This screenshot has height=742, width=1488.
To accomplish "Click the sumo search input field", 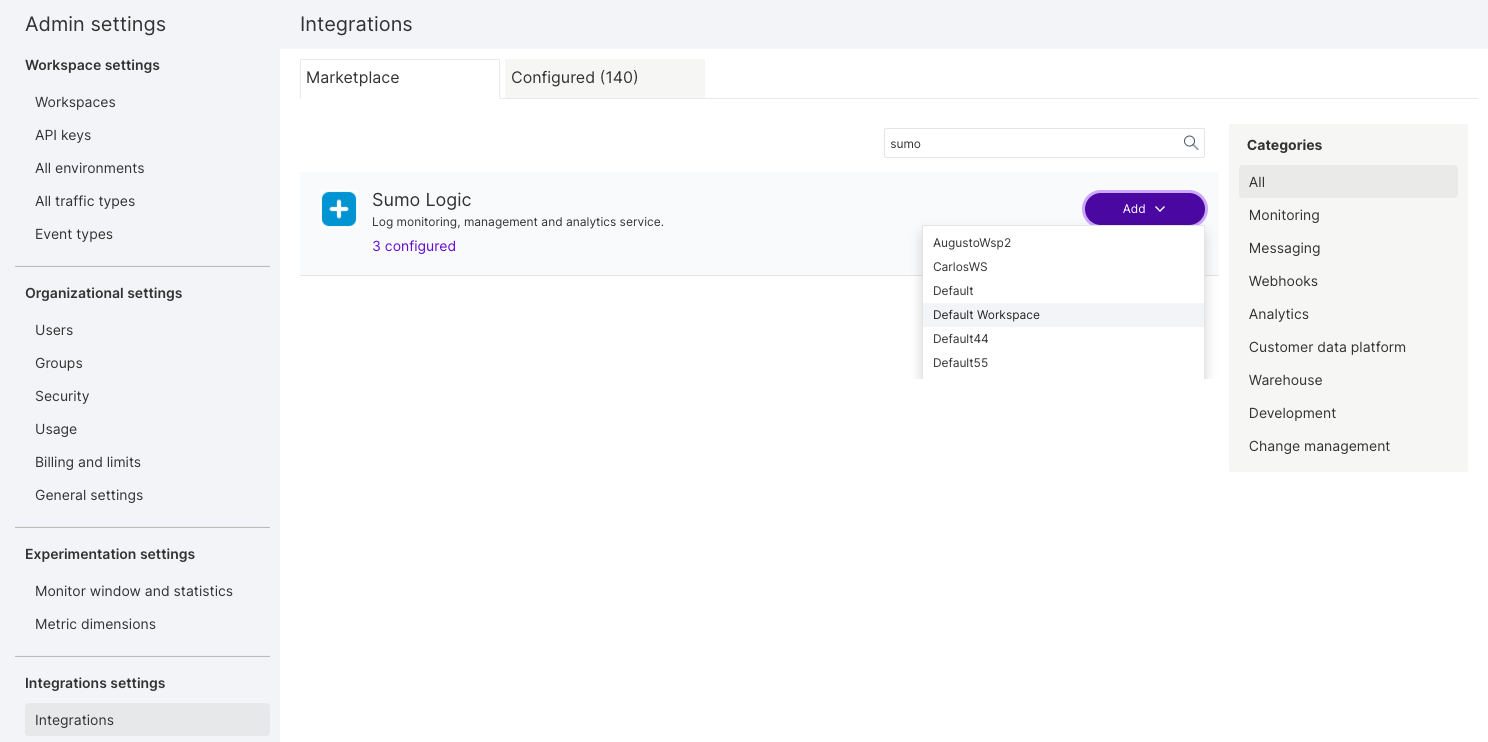I will click(1030, 144).
